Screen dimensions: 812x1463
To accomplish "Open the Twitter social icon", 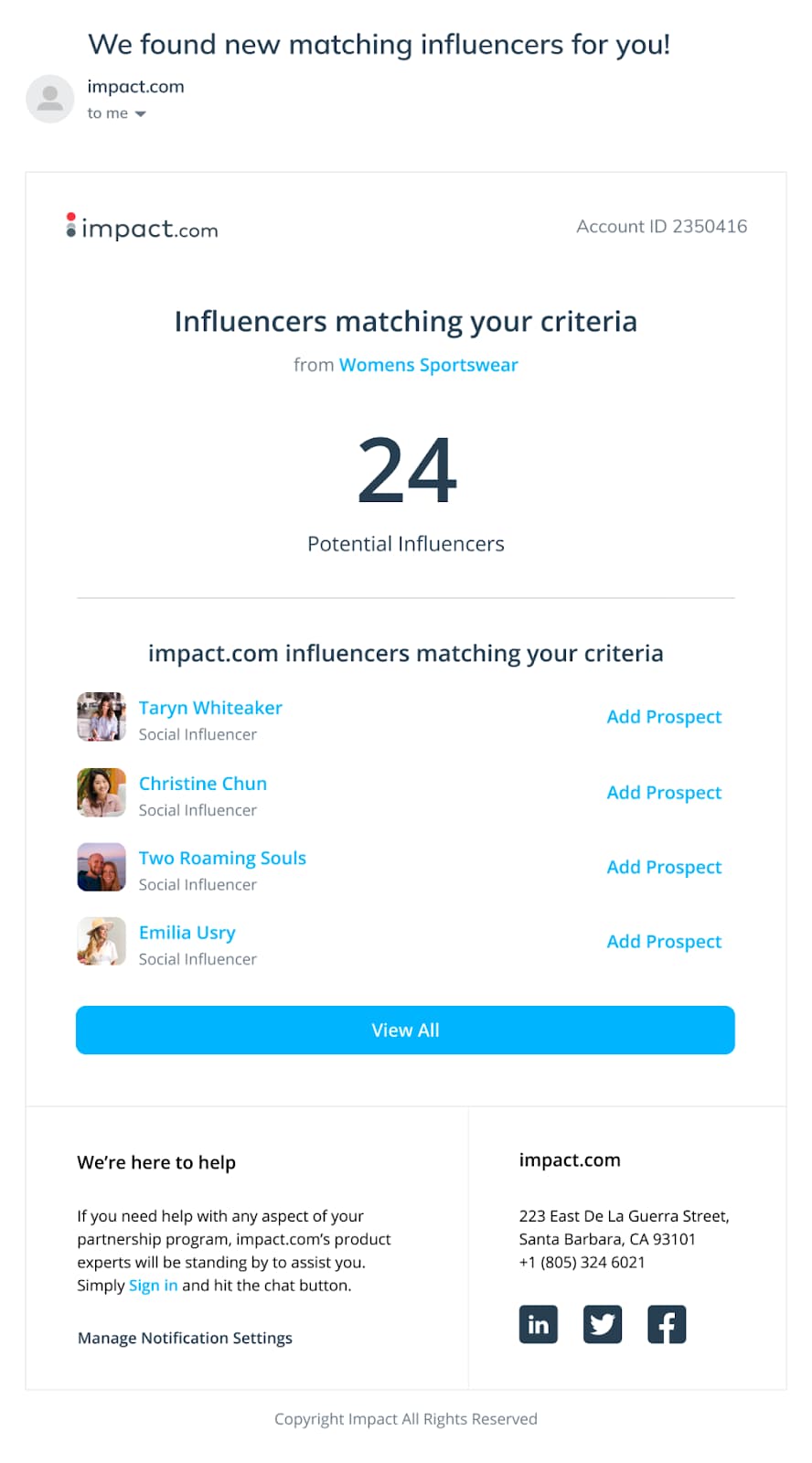I will point(603,1324).
